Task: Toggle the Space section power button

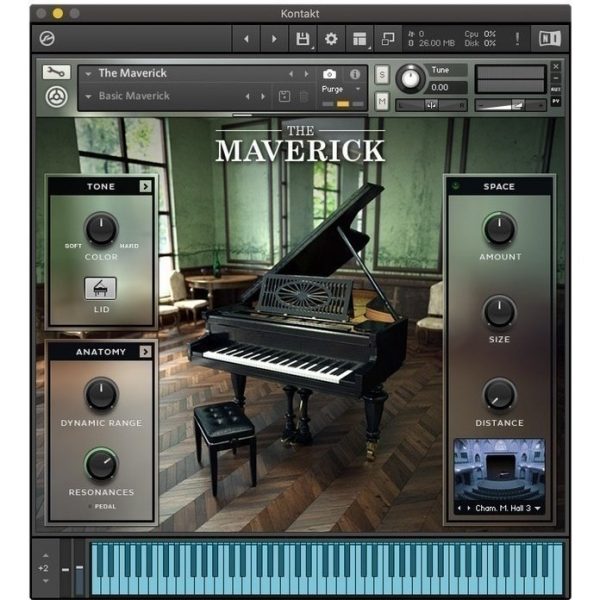Action: point(456,186)
